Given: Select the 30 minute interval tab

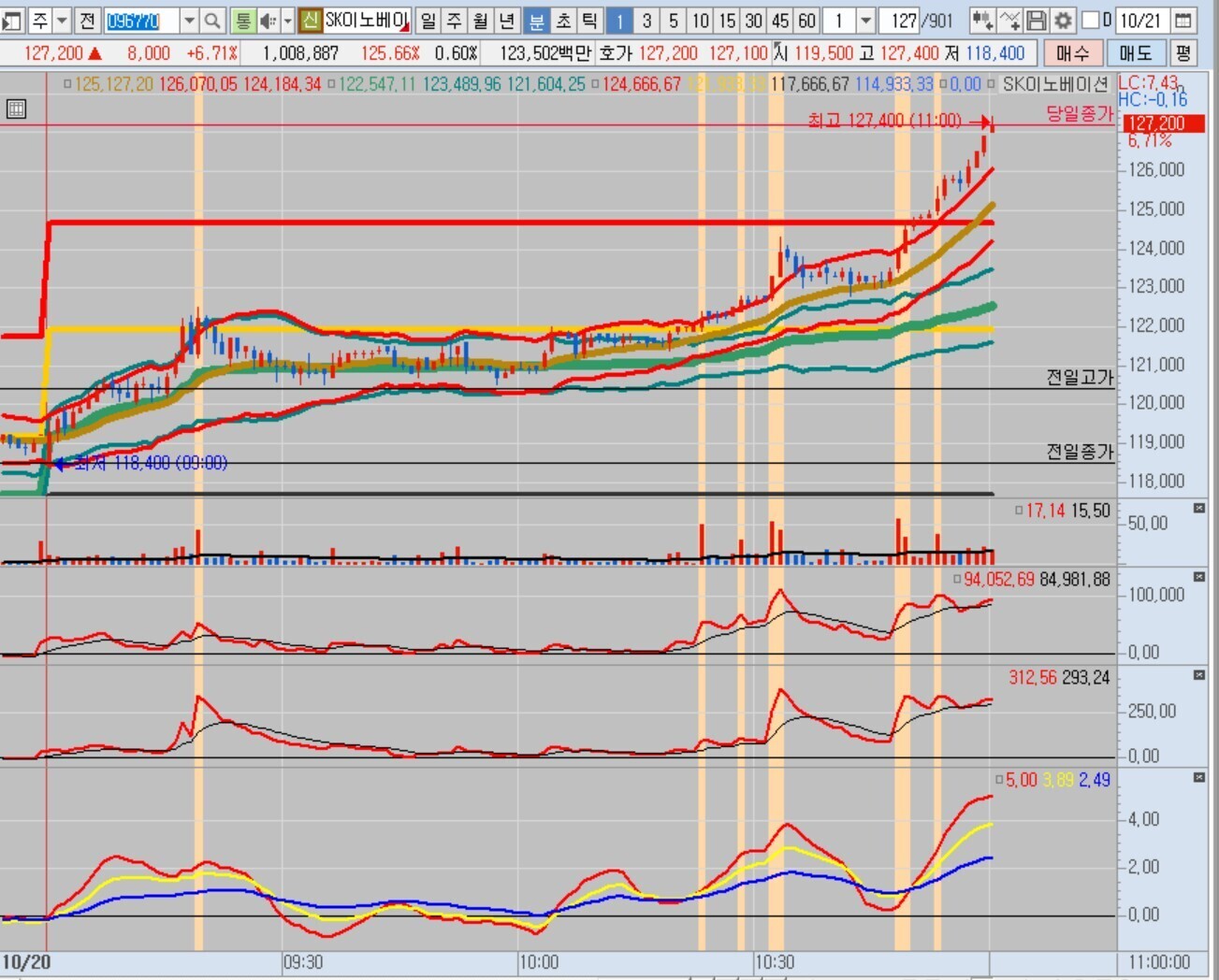Looking at the screenshot, I should 753,21.
